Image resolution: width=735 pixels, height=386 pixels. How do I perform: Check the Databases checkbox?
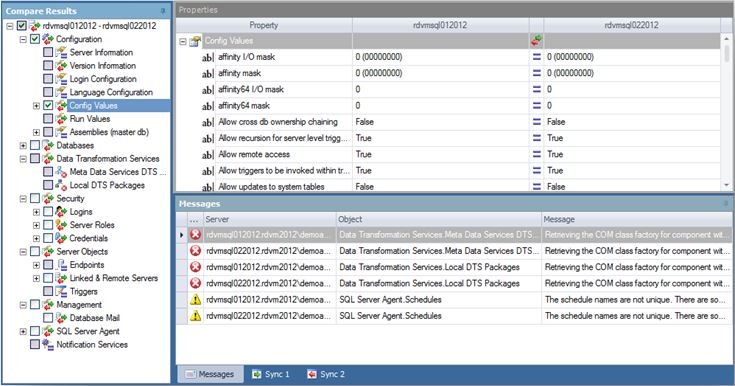35,145
